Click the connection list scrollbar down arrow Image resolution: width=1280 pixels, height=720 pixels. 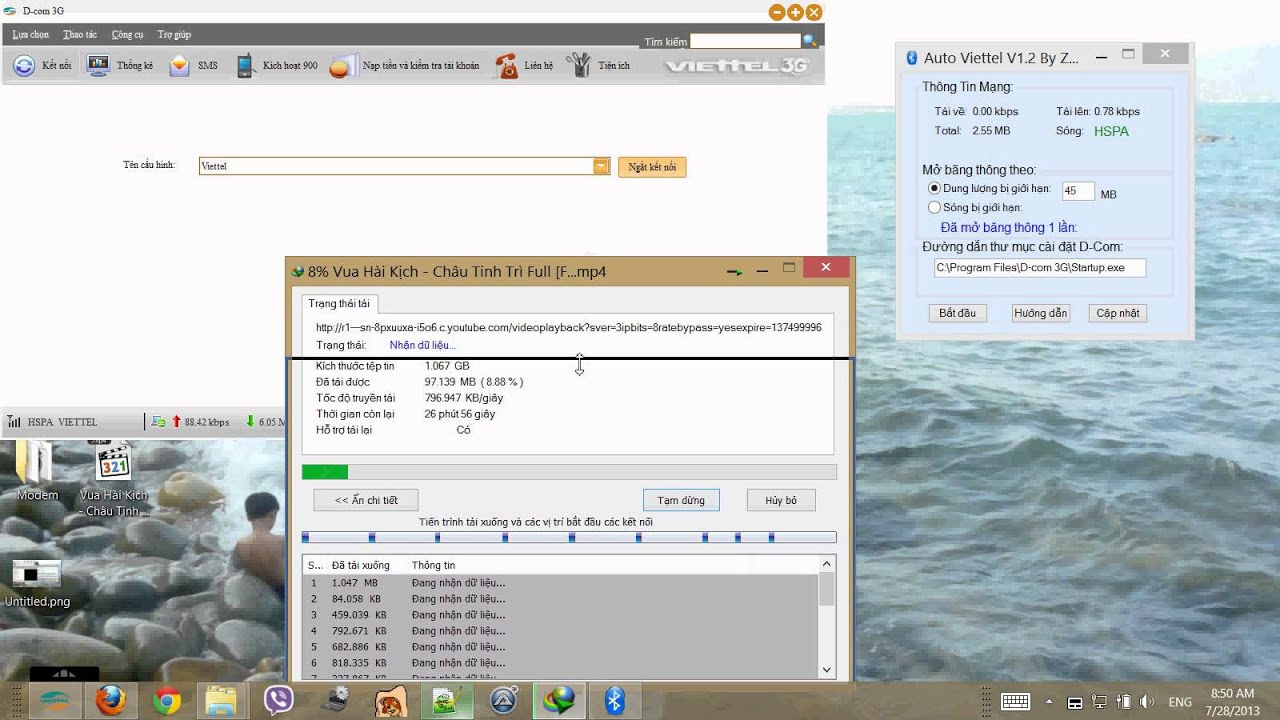pos(827,670)
